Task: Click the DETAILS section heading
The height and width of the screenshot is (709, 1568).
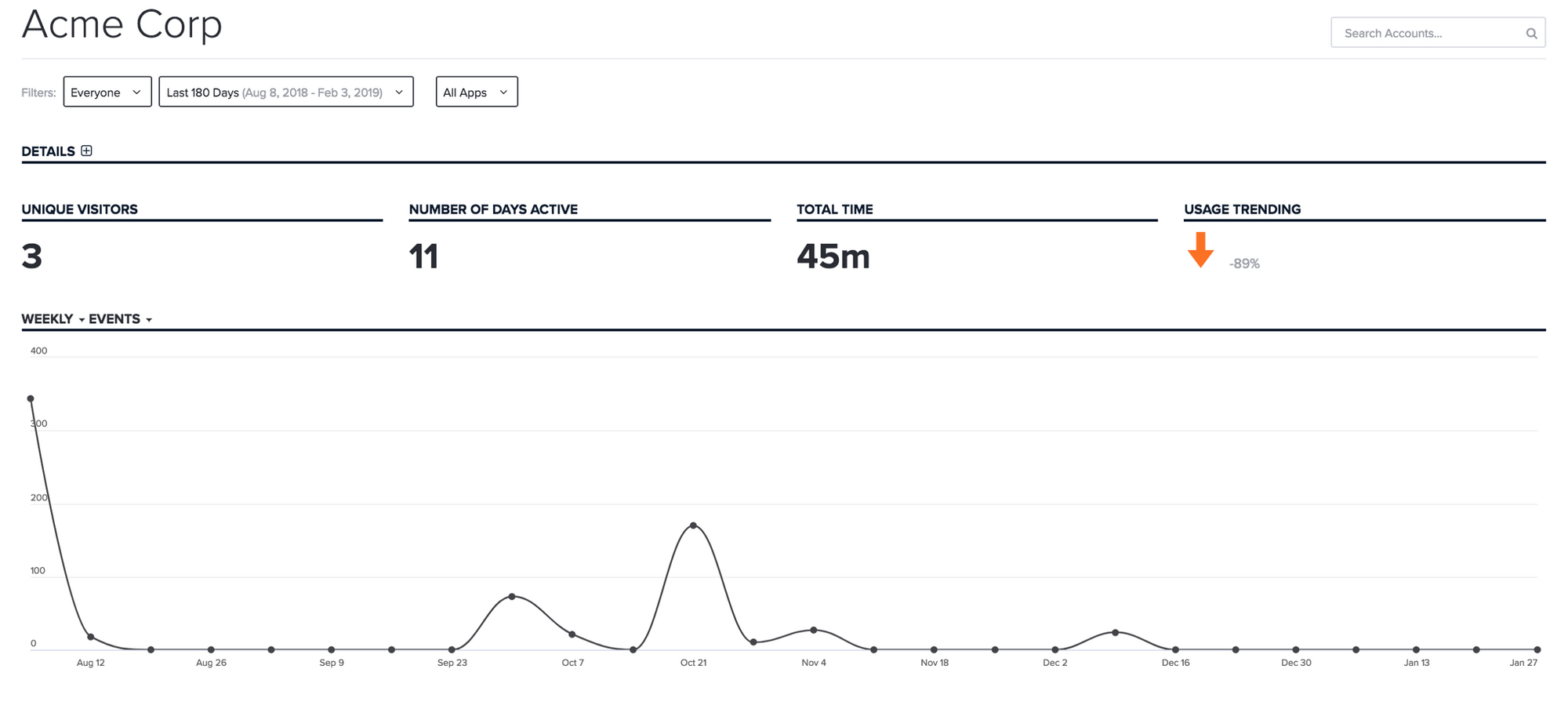Action: click(x=48, y=151)
